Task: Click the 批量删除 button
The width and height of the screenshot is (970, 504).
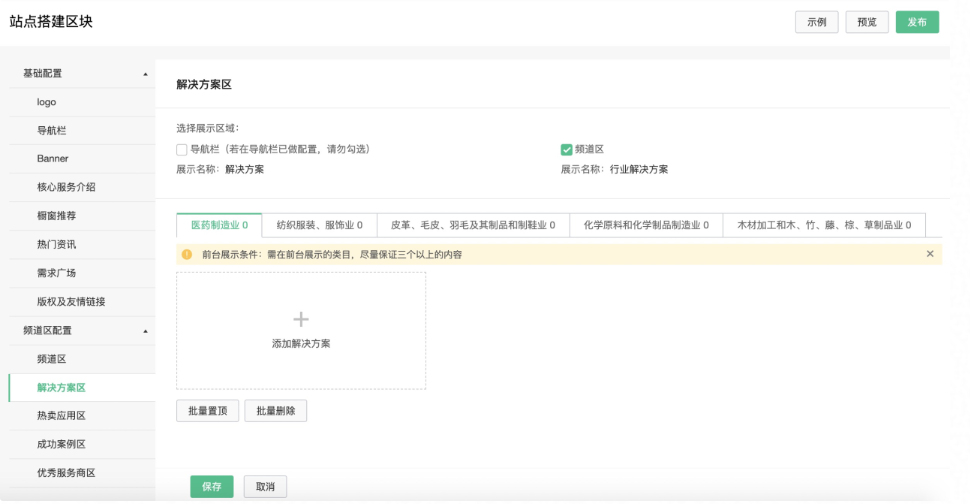Action: pyautogui.click(x=275, y=411)
